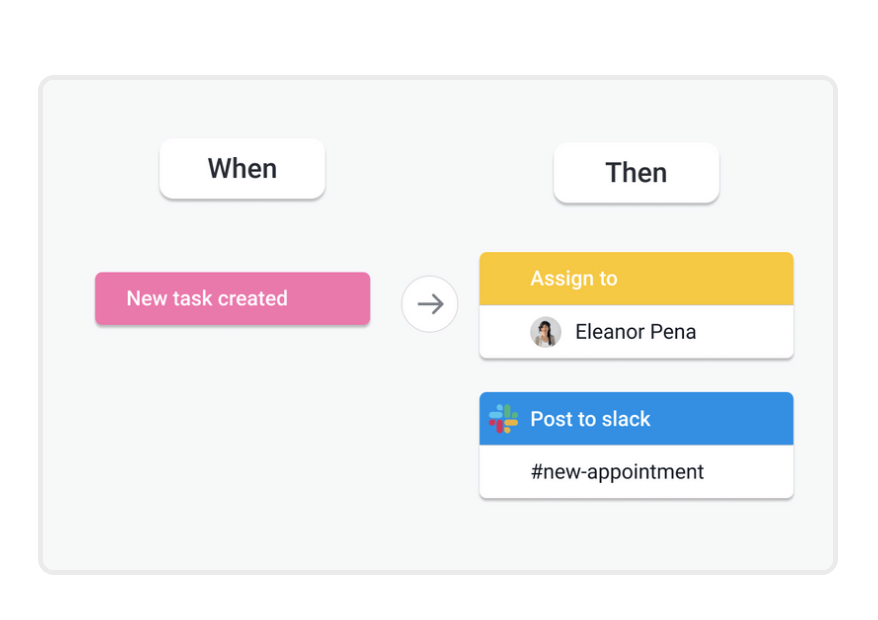Choose the Eleanor Pena assignee name
The width and height of the screenshot is (878, 620).
pos(636,332)
